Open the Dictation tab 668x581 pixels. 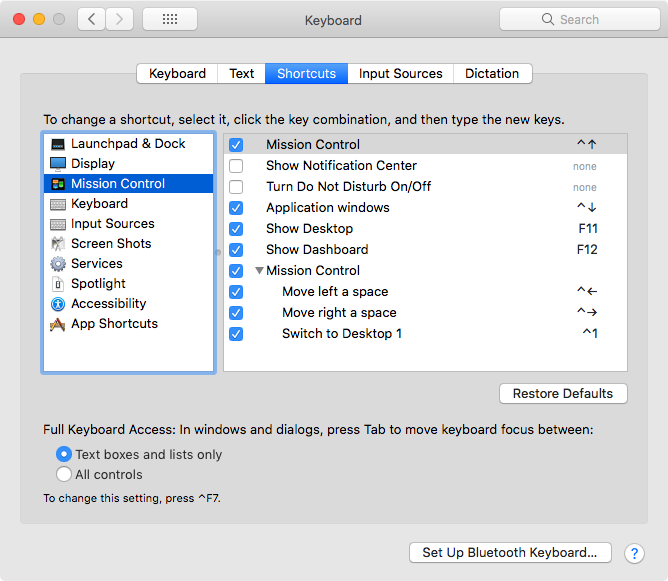click(492, 73)
